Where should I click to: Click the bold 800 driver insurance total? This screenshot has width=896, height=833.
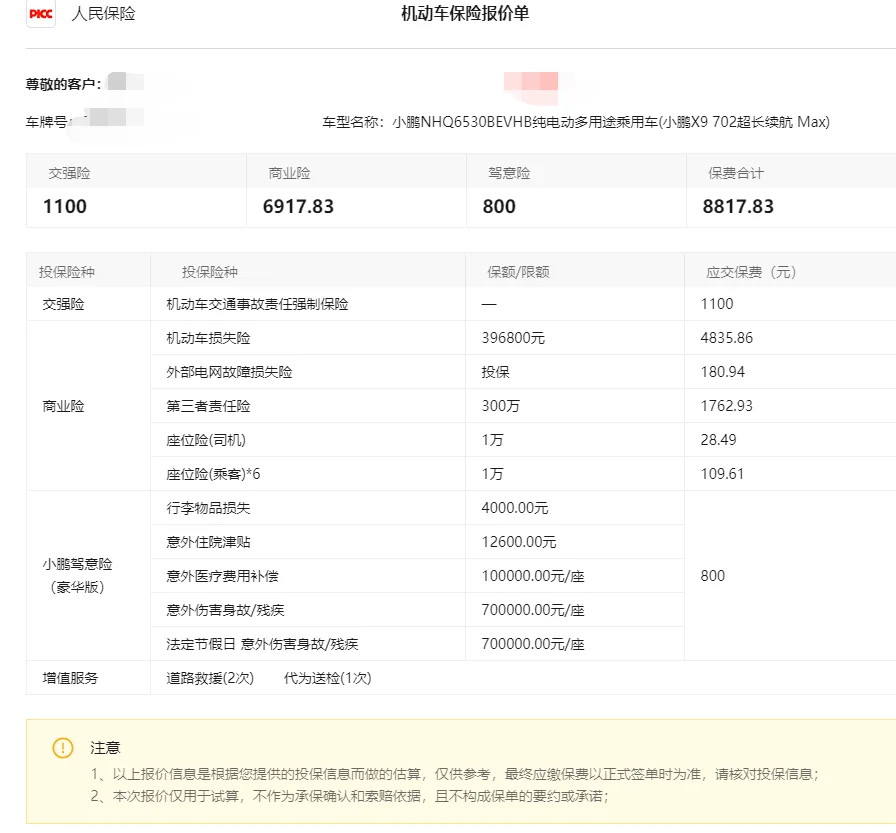click(499, 206)
